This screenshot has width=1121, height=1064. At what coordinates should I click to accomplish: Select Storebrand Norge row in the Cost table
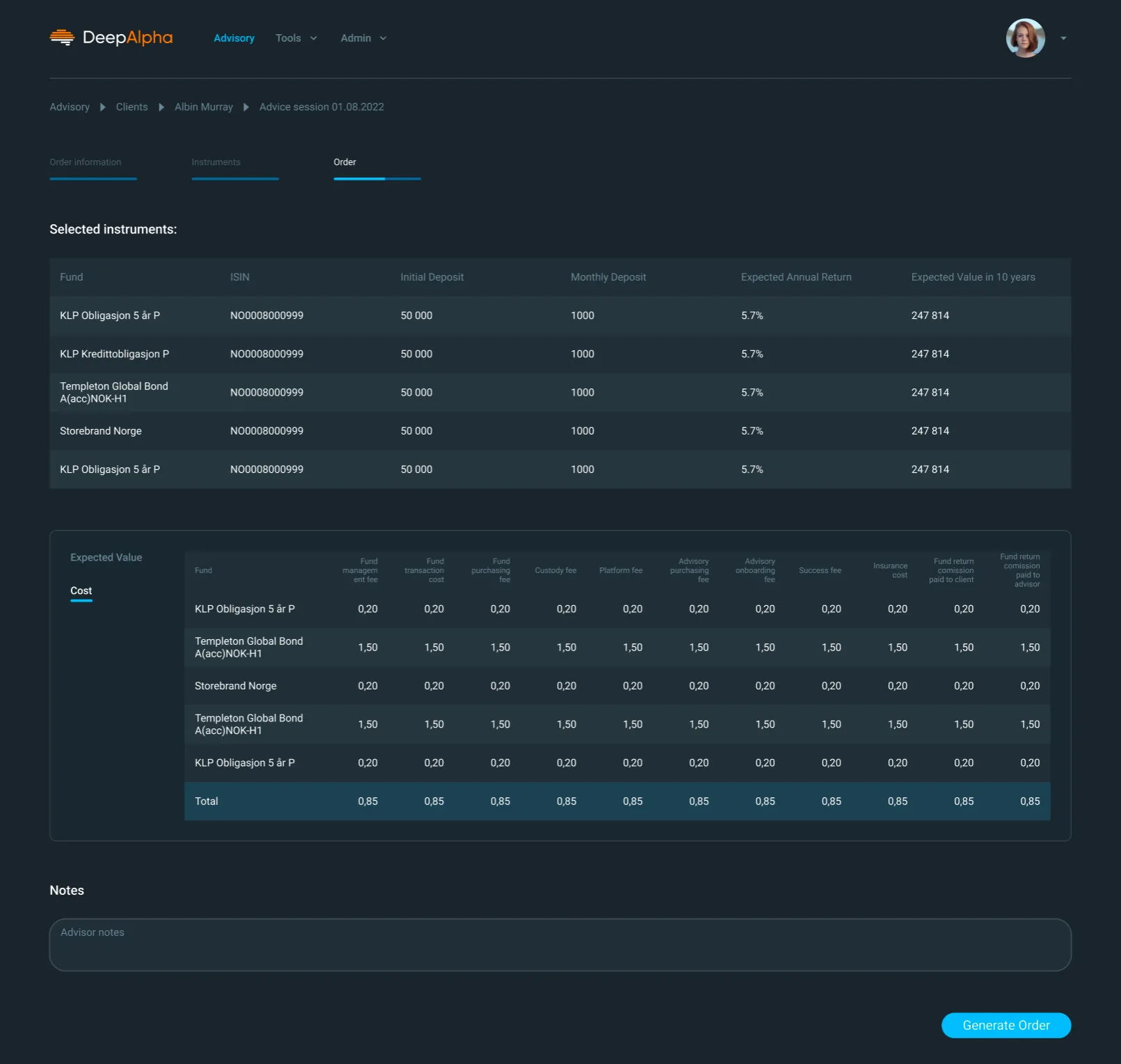[618, 686]
